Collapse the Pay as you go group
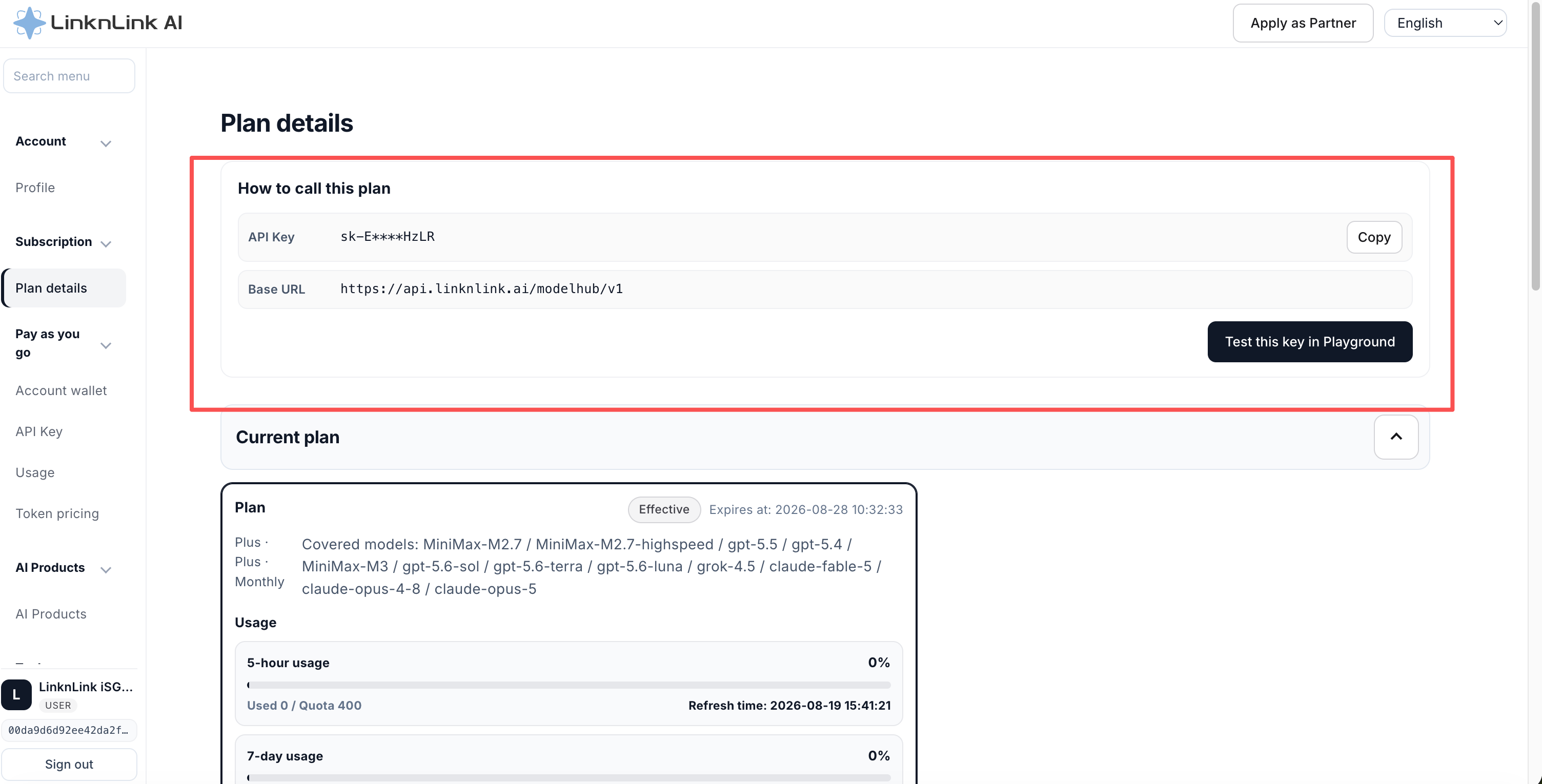The width and height of the screenshot is (1542, 784). pos(106,345)
